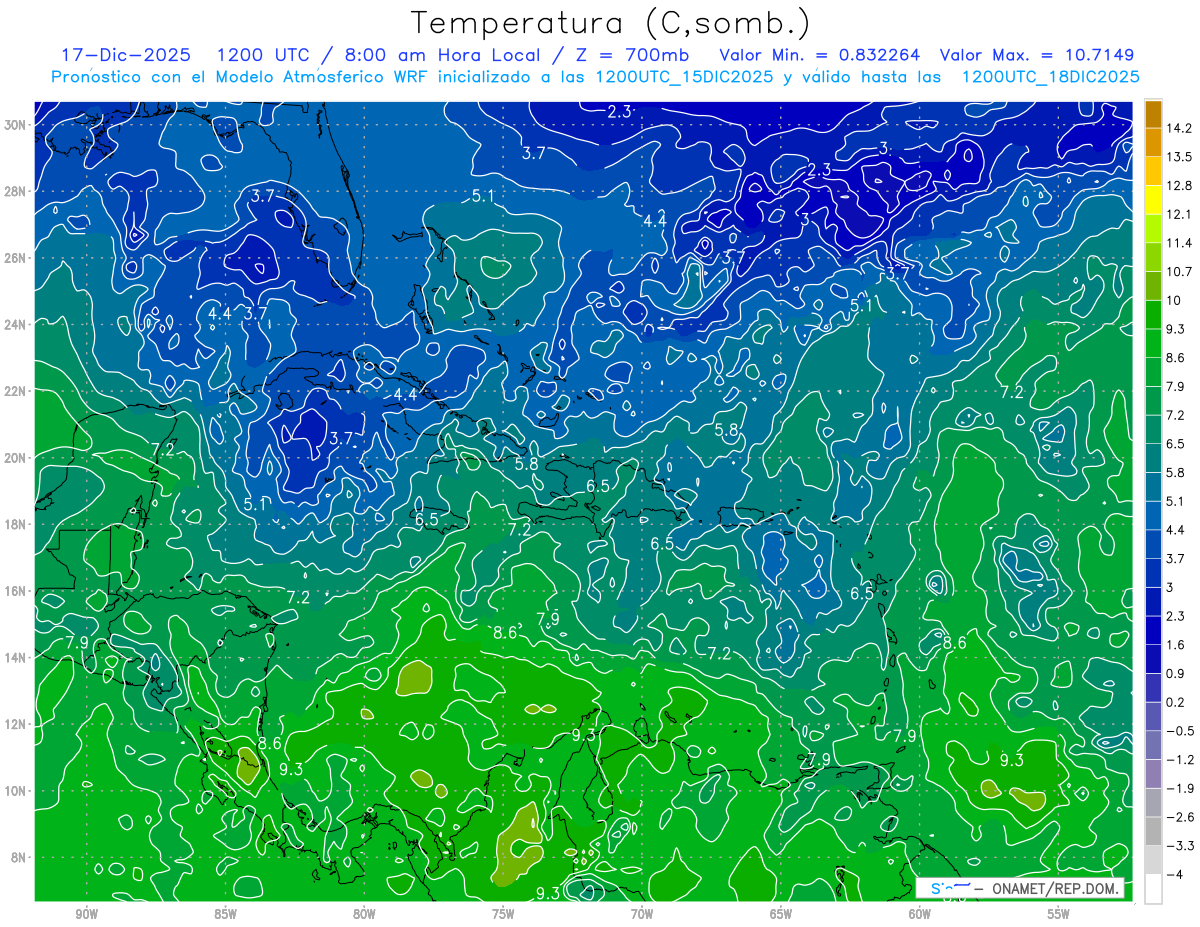Viewport: 1200px width, 927px height.
Task: Click the '22N' latitude axis label
Action: 15,391
